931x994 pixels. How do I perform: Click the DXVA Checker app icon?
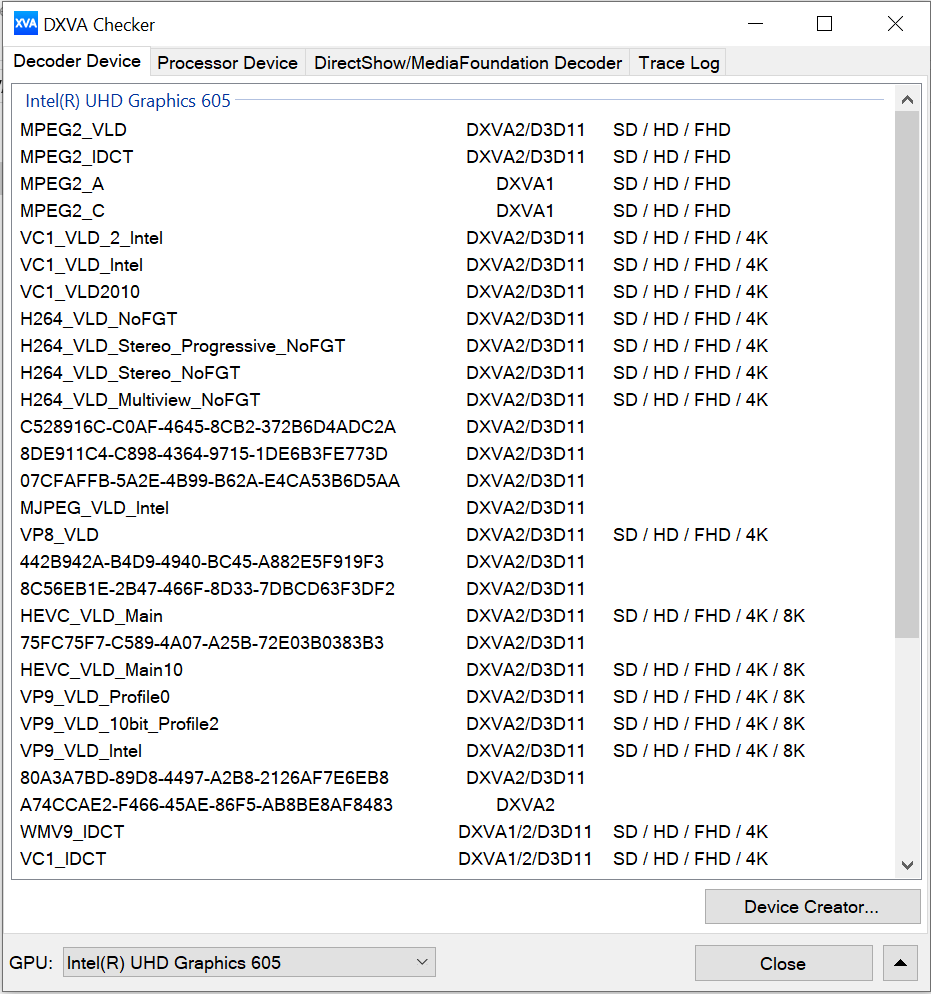pos(26,24)
